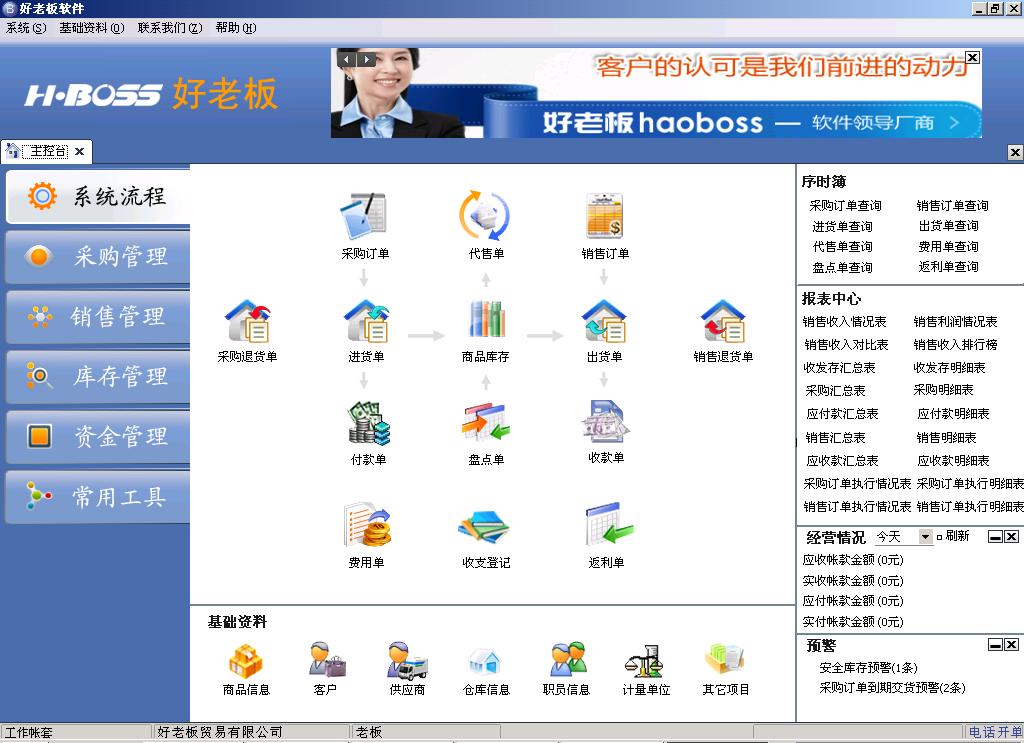This screenshot has height=743, width=1024.
Task: Click the 销售退货单 sales return icon
Action: (x=723, y=322)
